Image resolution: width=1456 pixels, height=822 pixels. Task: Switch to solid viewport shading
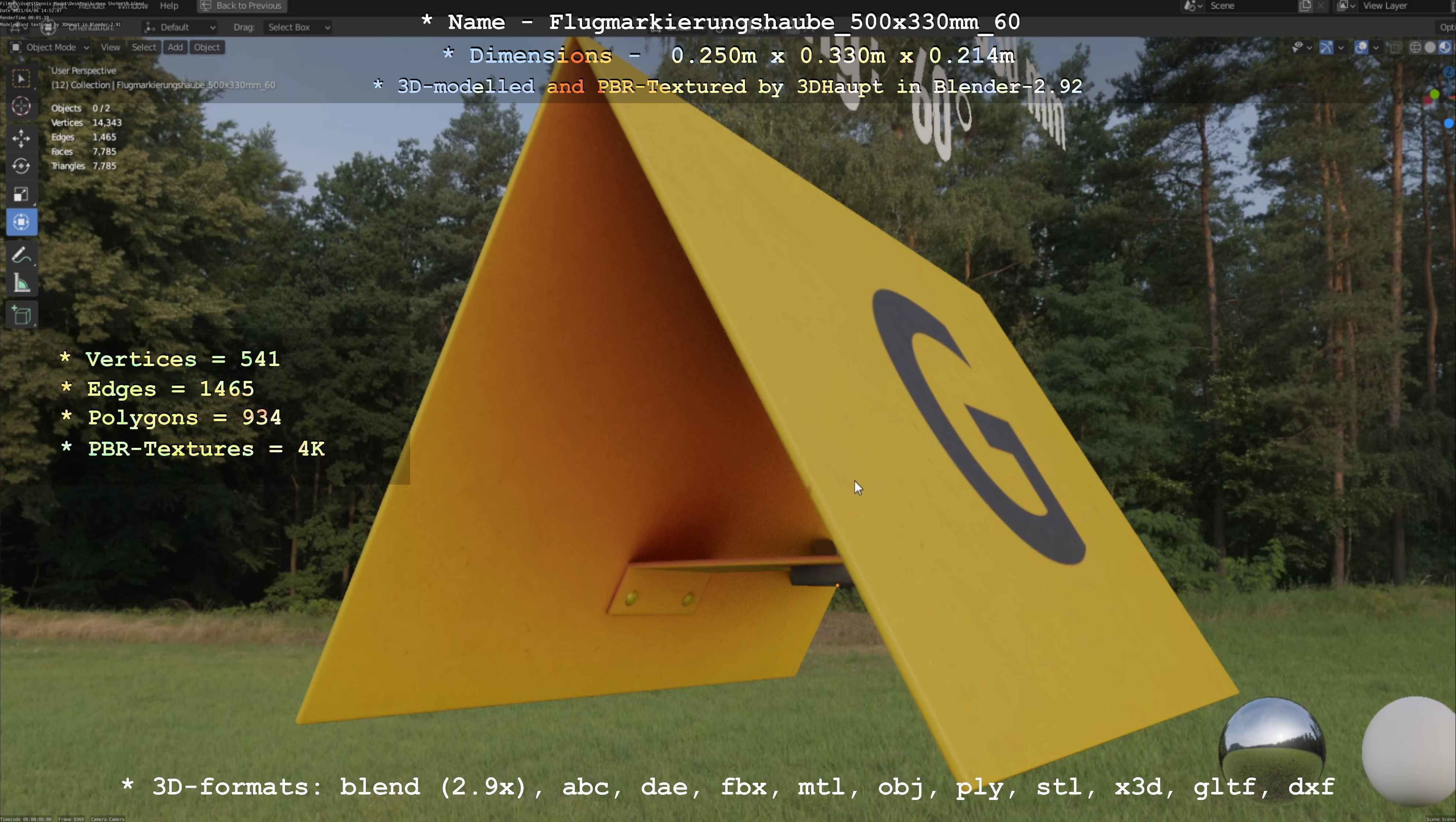point(1430,47)
